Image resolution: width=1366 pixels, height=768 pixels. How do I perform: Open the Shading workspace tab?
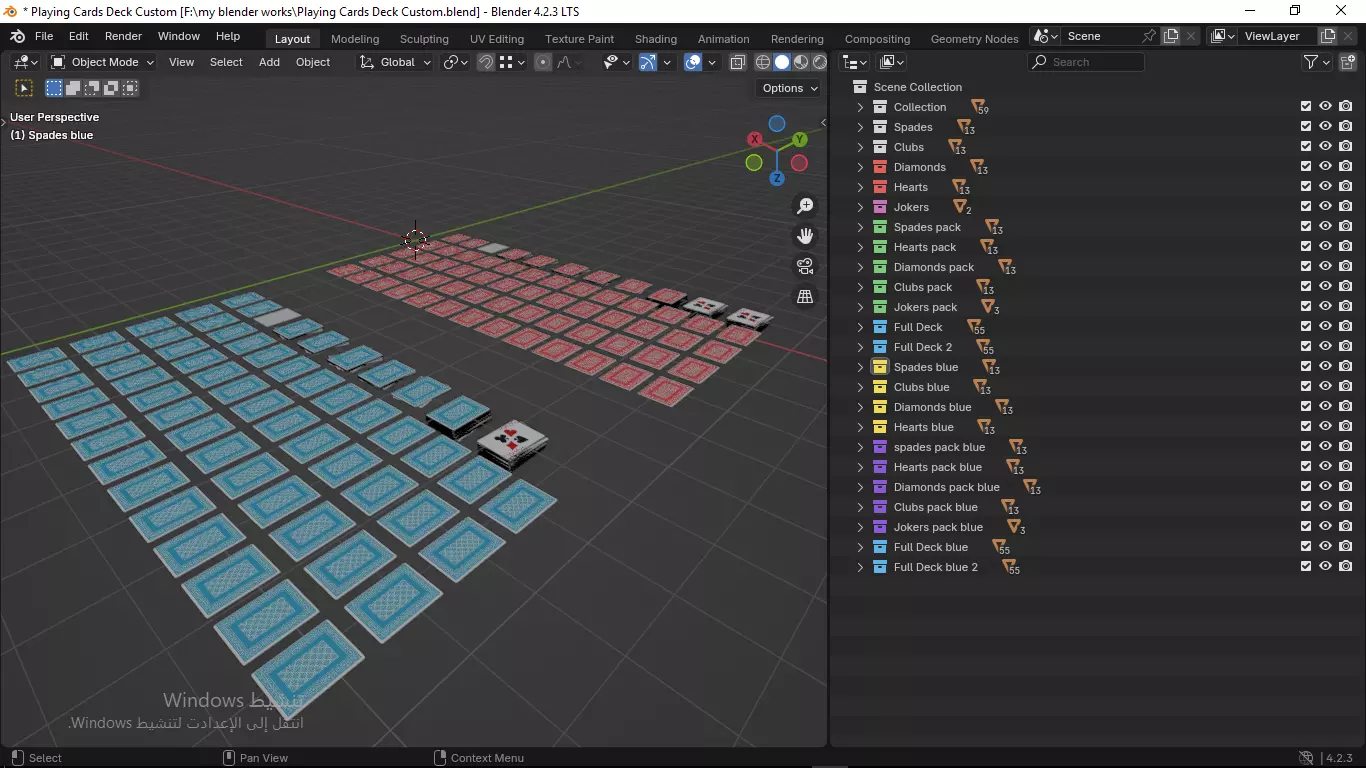click(x=656, y=39)
